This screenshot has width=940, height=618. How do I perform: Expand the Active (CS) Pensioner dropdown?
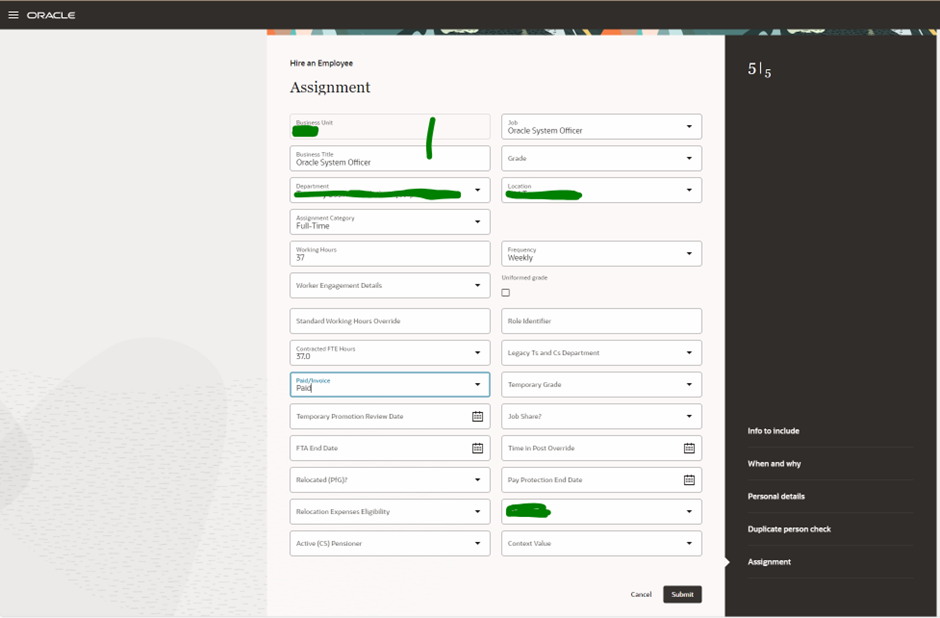pos(478,543)
